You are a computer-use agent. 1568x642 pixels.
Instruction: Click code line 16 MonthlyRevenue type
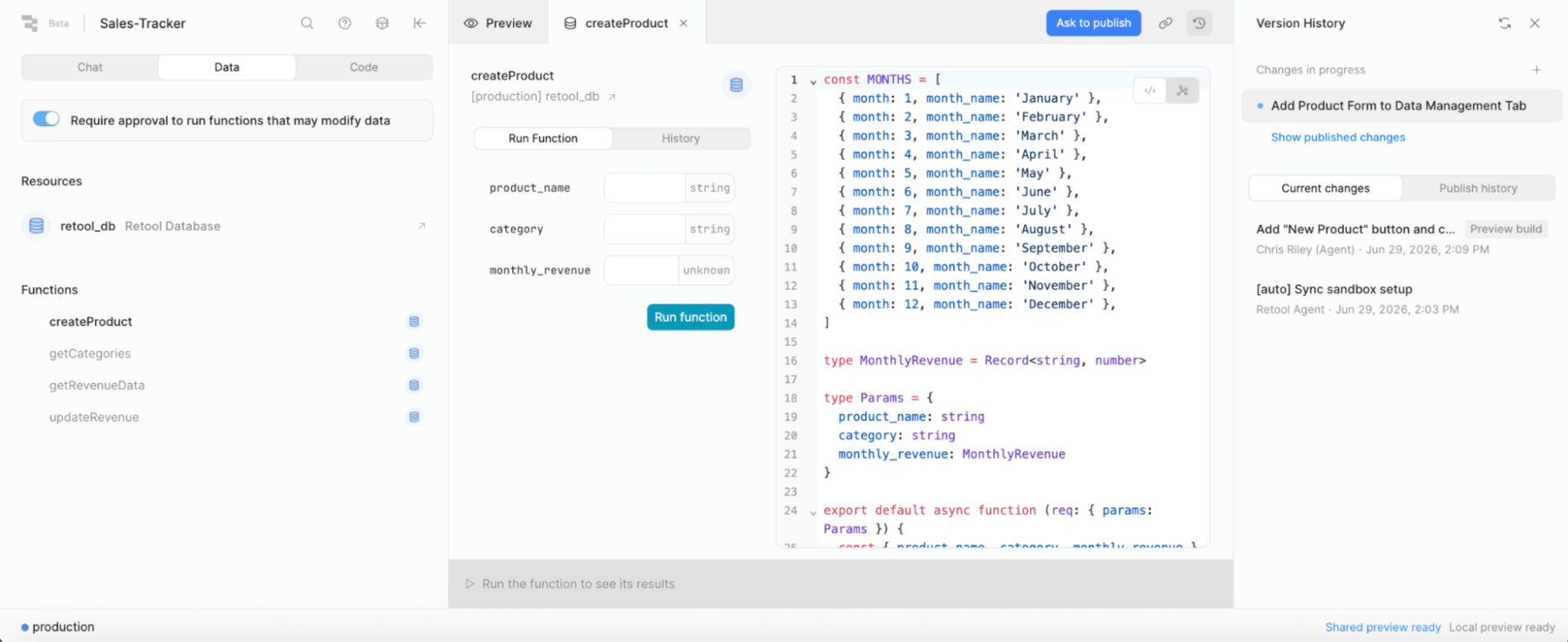(x=984, y=361)
